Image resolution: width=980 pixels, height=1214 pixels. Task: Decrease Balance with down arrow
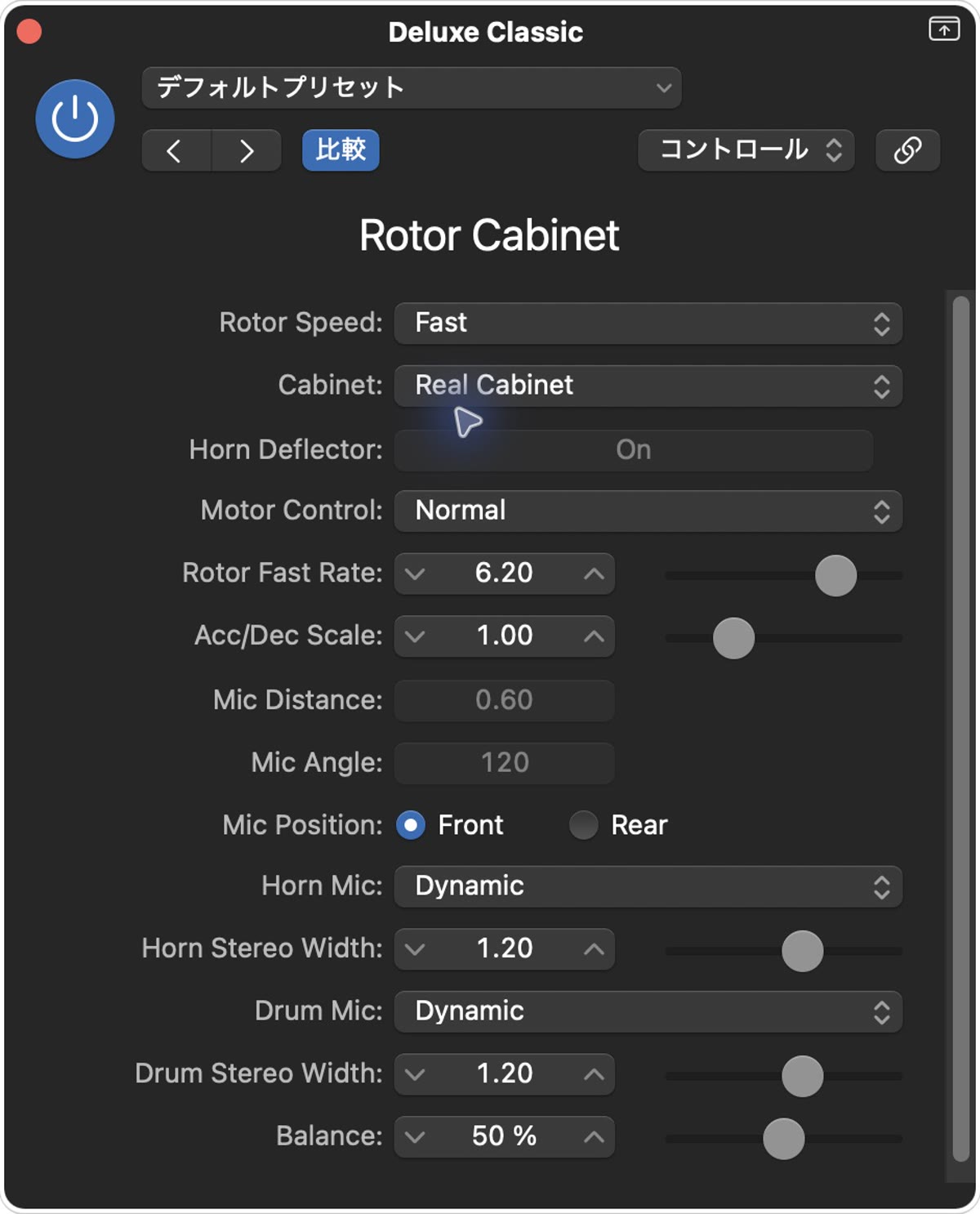(416, 1137)
